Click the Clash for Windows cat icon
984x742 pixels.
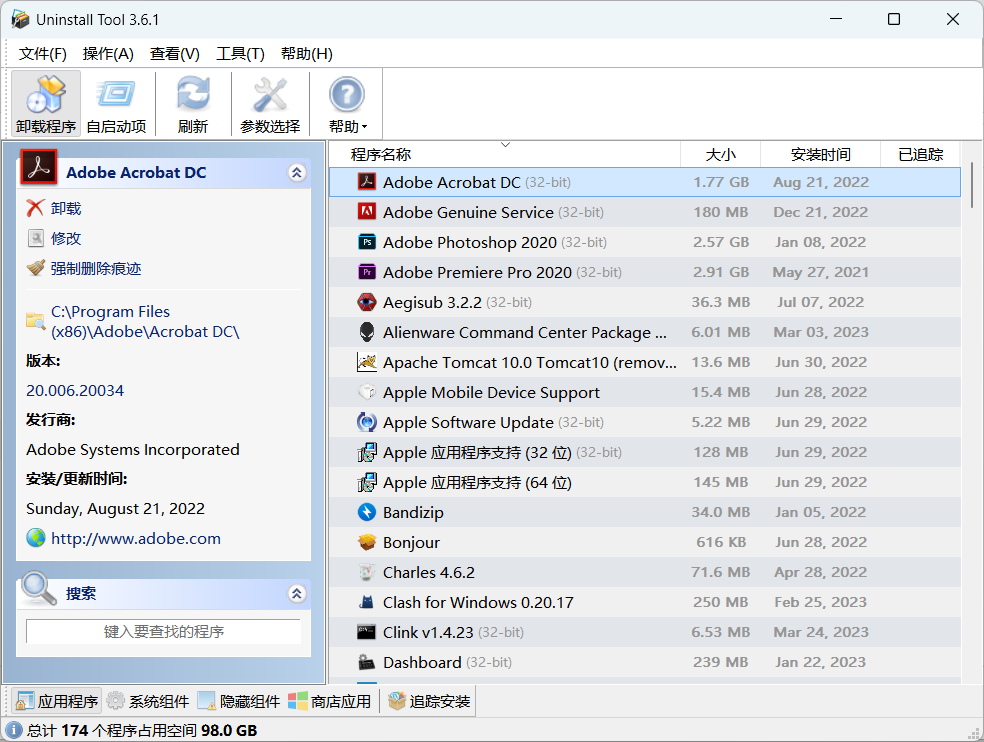[x=366, y=602]
